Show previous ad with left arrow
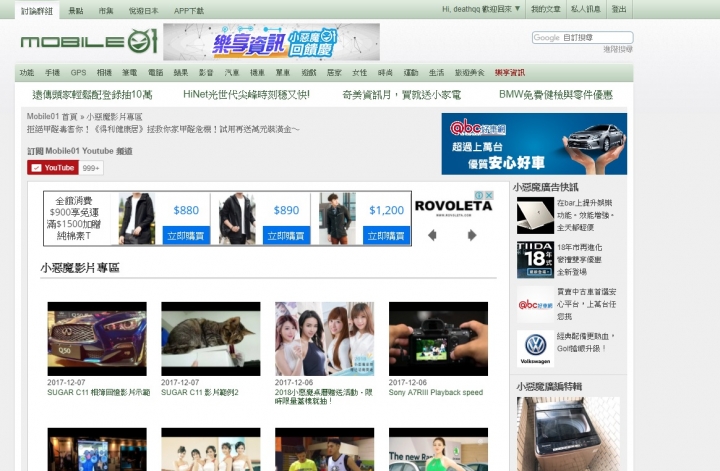Image resolution: width=720 pixels, height=471 pixels. 432,236
